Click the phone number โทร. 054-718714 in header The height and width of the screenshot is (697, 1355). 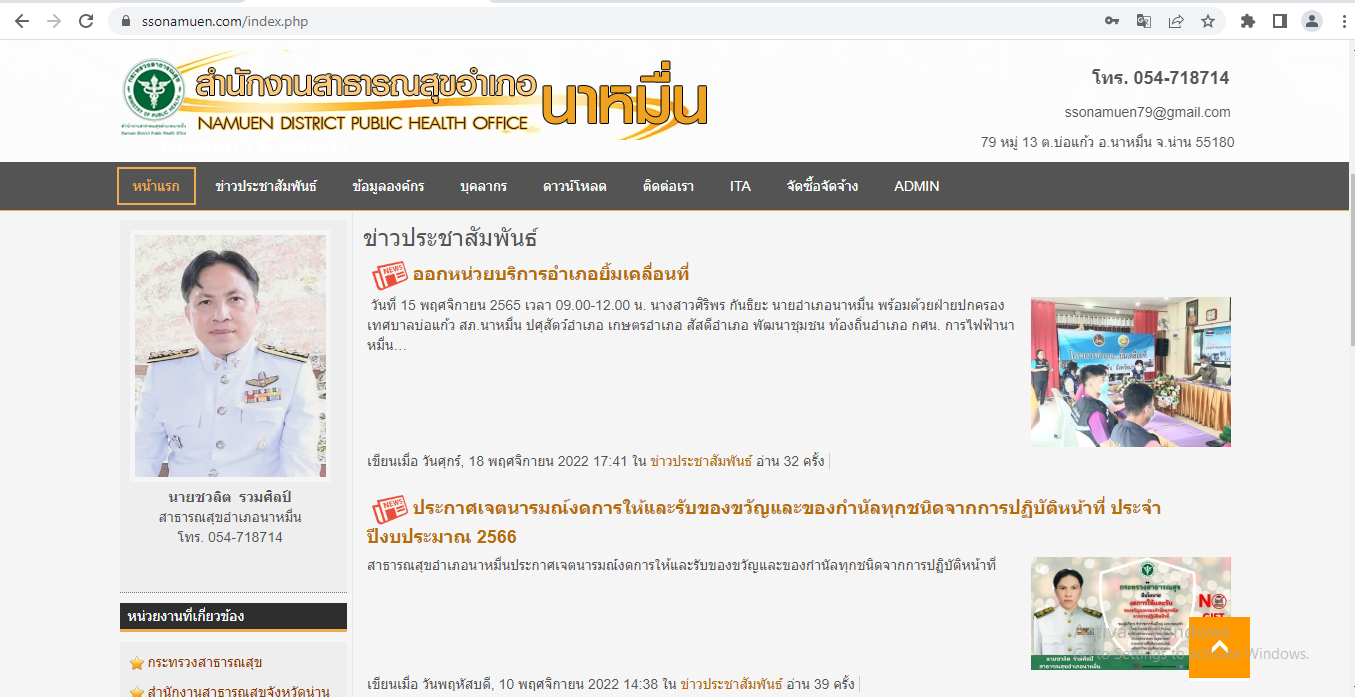point(1160,78)
